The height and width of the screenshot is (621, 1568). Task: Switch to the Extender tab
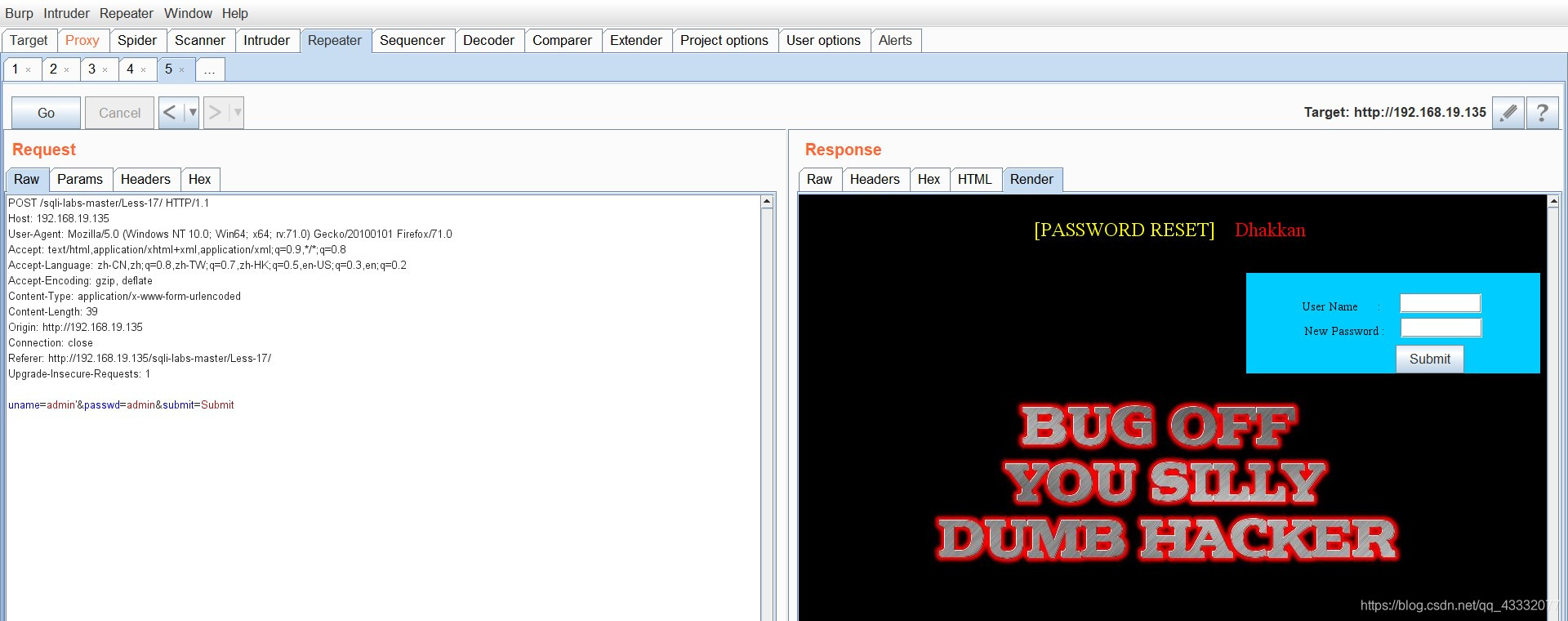point(636,40)
